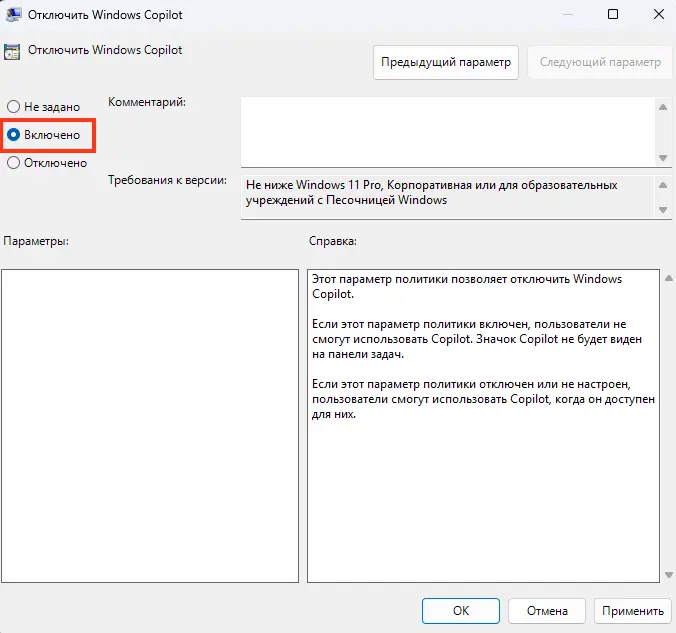The image size is (676, 633).
Task: Click the up arrow of the 'Справка' scrollbar
Action: click(667, 278)
